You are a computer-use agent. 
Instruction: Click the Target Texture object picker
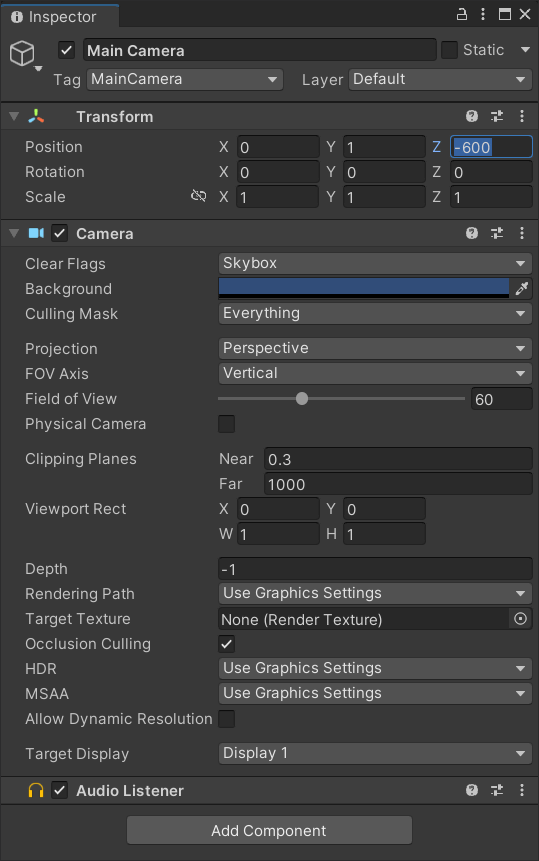point(520,619)
